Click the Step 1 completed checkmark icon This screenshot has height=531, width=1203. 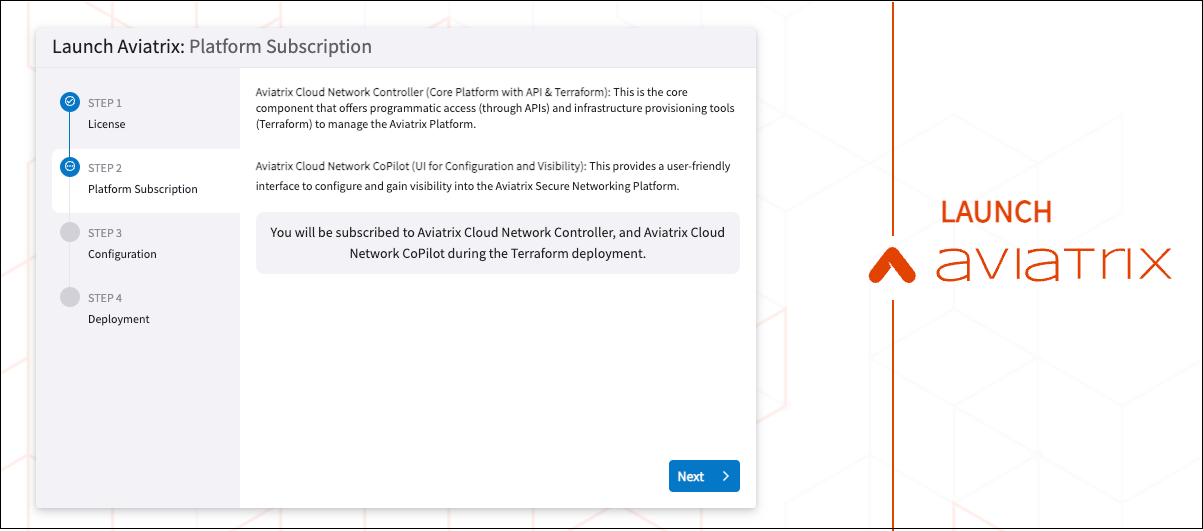point(69,102)
